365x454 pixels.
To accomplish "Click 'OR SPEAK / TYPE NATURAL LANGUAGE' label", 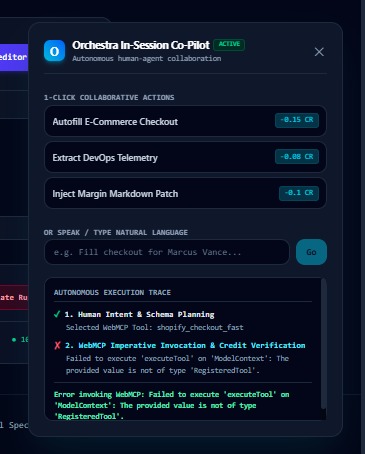I will pyautogui.click(x=116, y=232).
